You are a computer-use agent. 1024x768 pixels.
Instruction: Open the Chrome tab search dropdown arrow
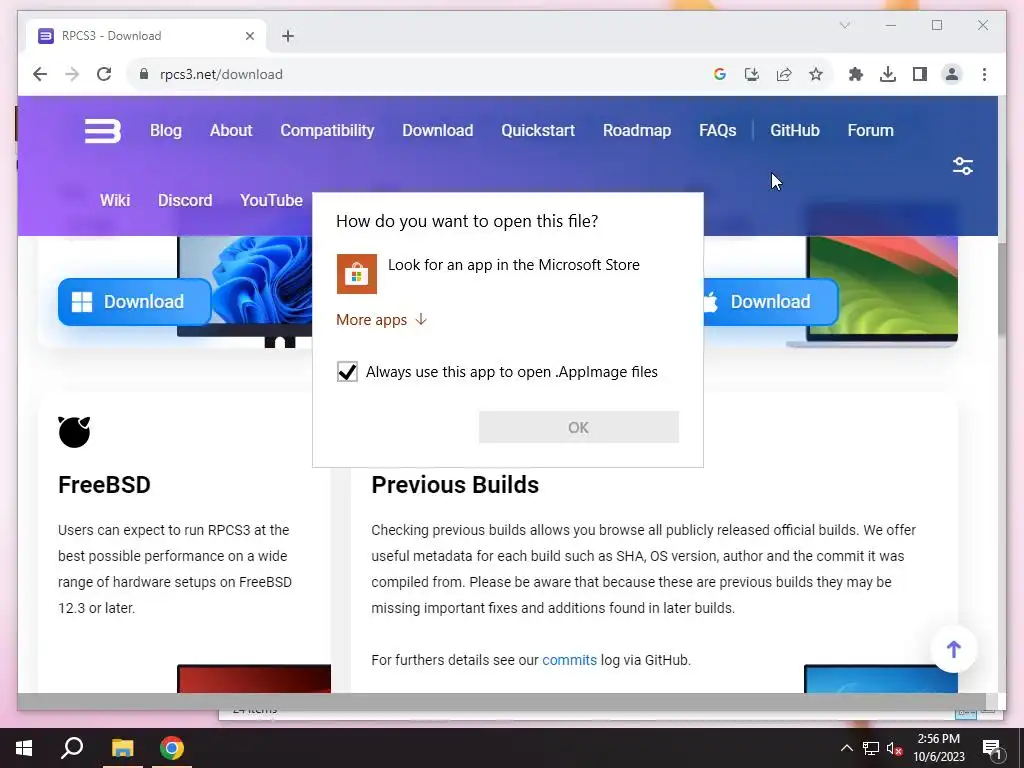point(844,25)
